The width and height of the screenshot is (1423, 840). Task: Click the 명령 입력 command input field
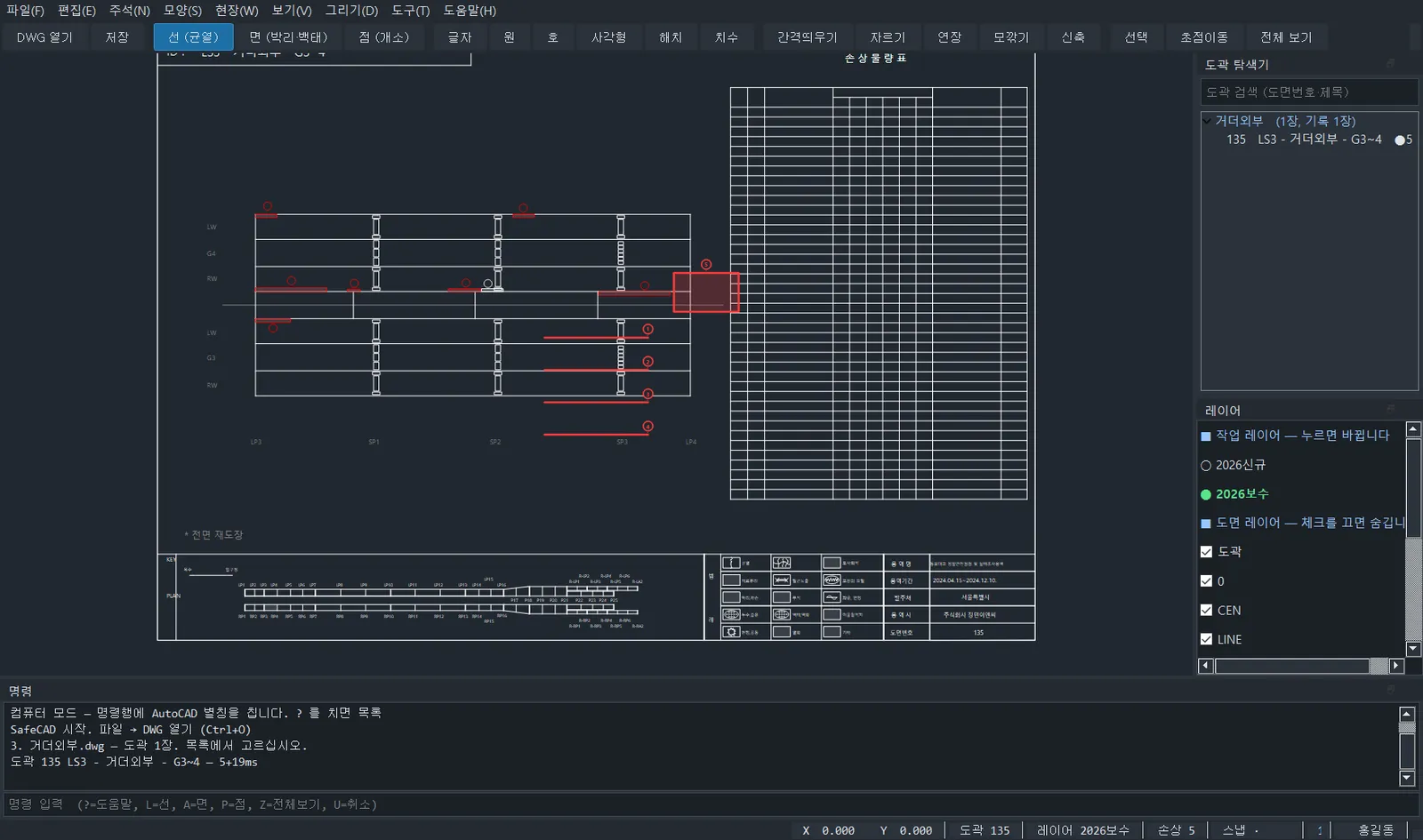tap(711, 804)
